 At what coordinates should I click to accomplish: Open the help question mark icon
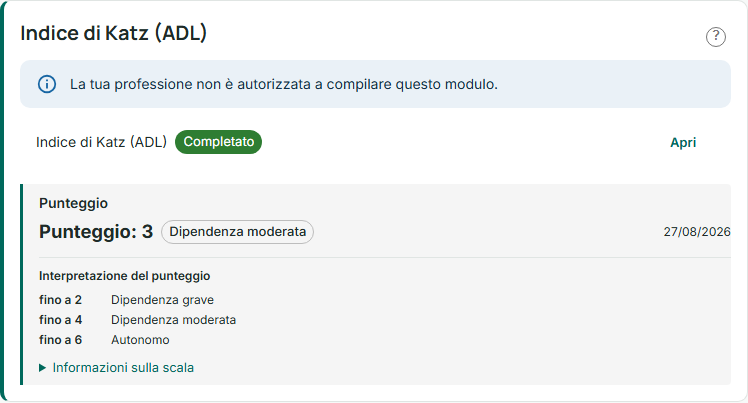point(716,37)
